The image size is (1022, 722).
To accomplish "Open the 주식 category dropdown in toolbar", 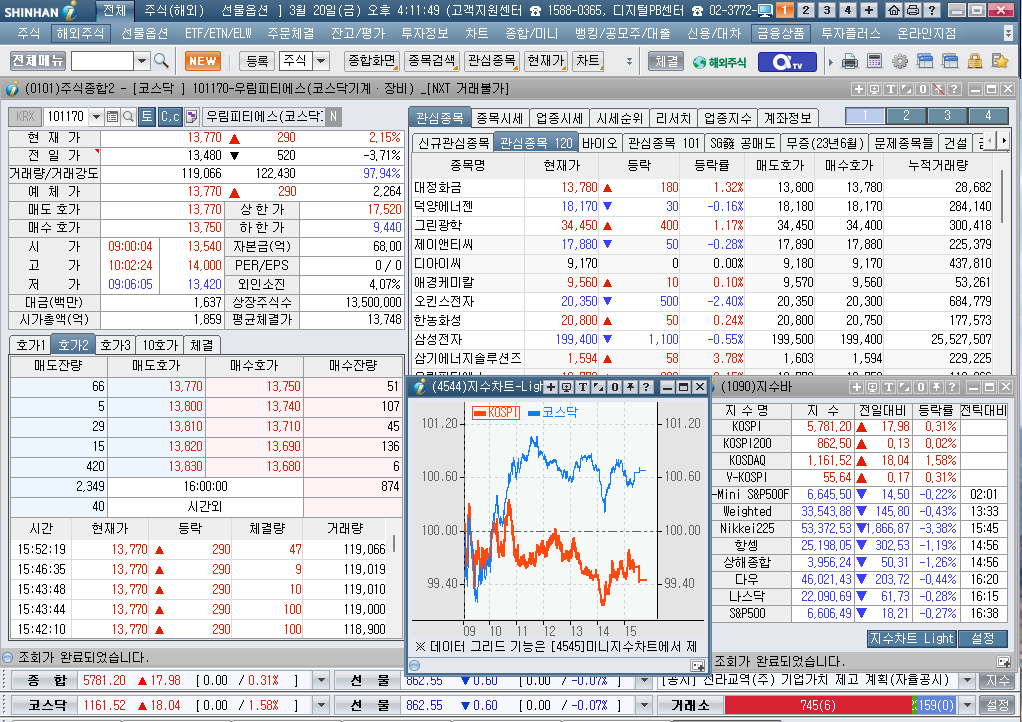I will point(321,61).
